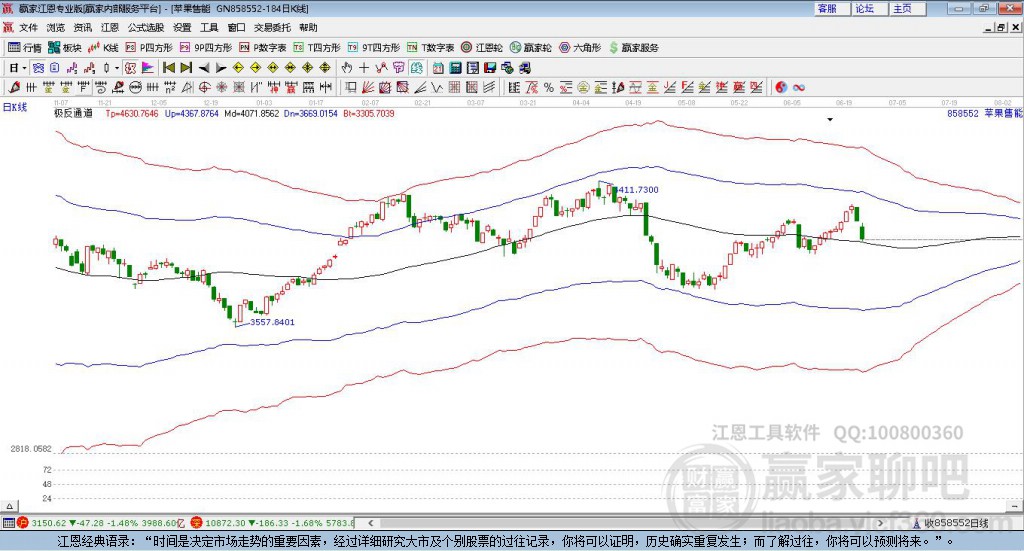1024x551 pixels.
Task: Open the 设置 menu
Action: point(182,27)
